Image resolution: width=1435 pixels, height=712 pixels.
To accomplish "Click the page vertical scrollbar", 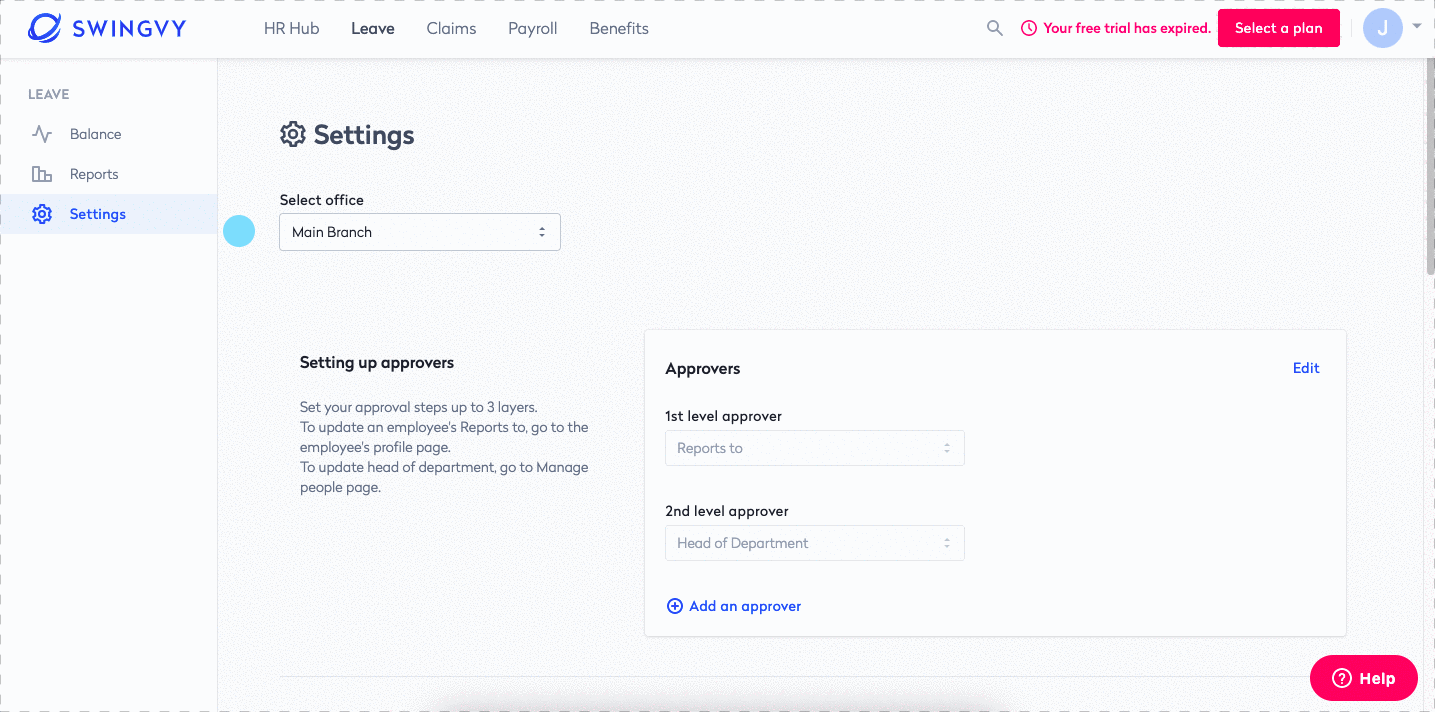I will 1428,165.
